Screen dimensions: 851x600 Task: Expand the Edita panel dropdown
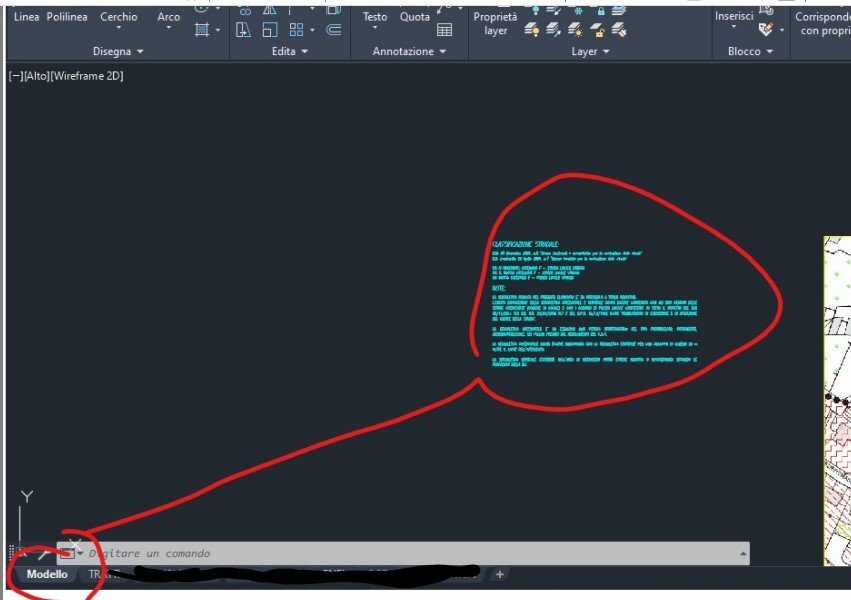[290, 52]
